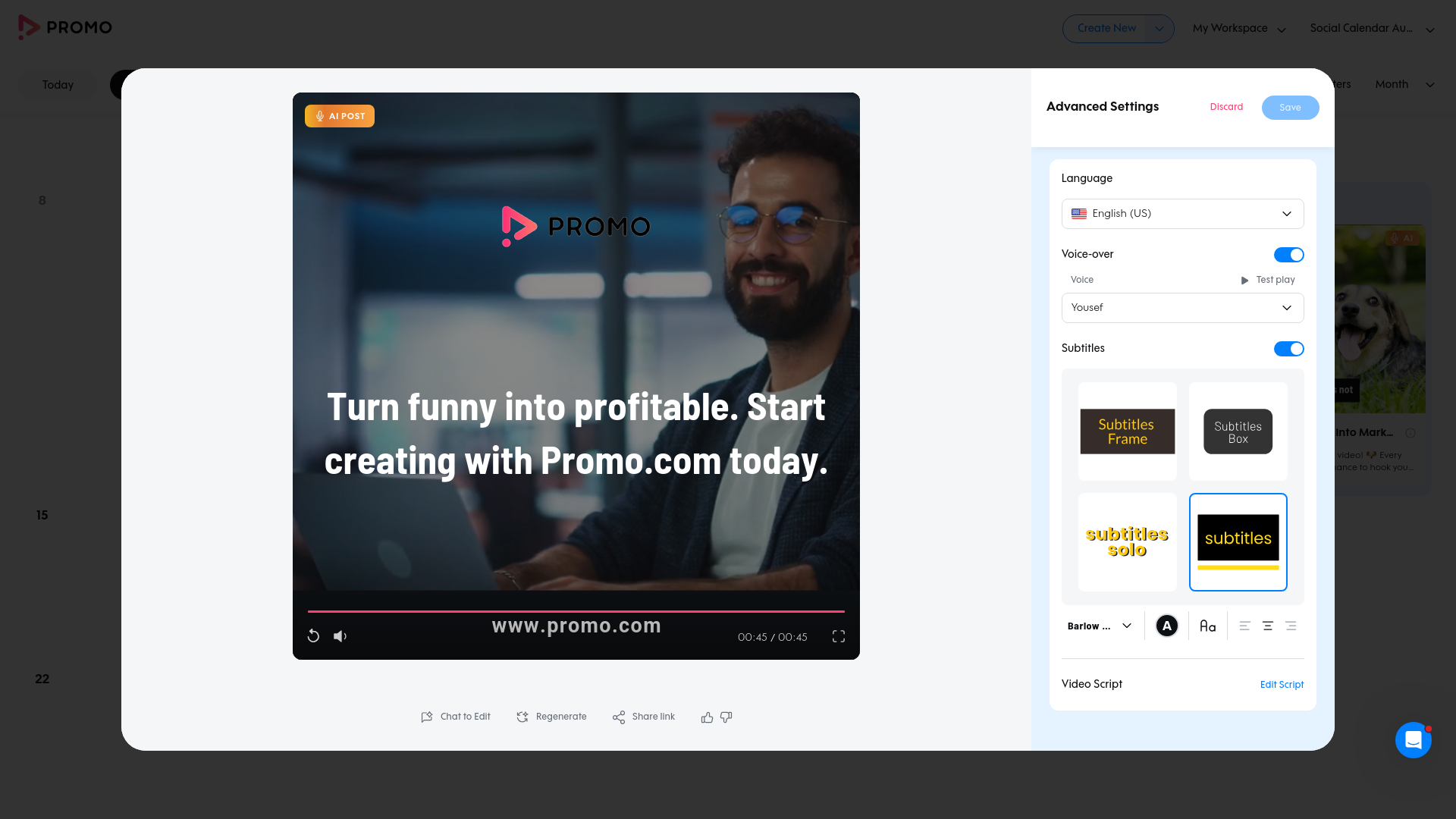Click the thumbs up icon
1456x819 pixels.
coord(707,717)
